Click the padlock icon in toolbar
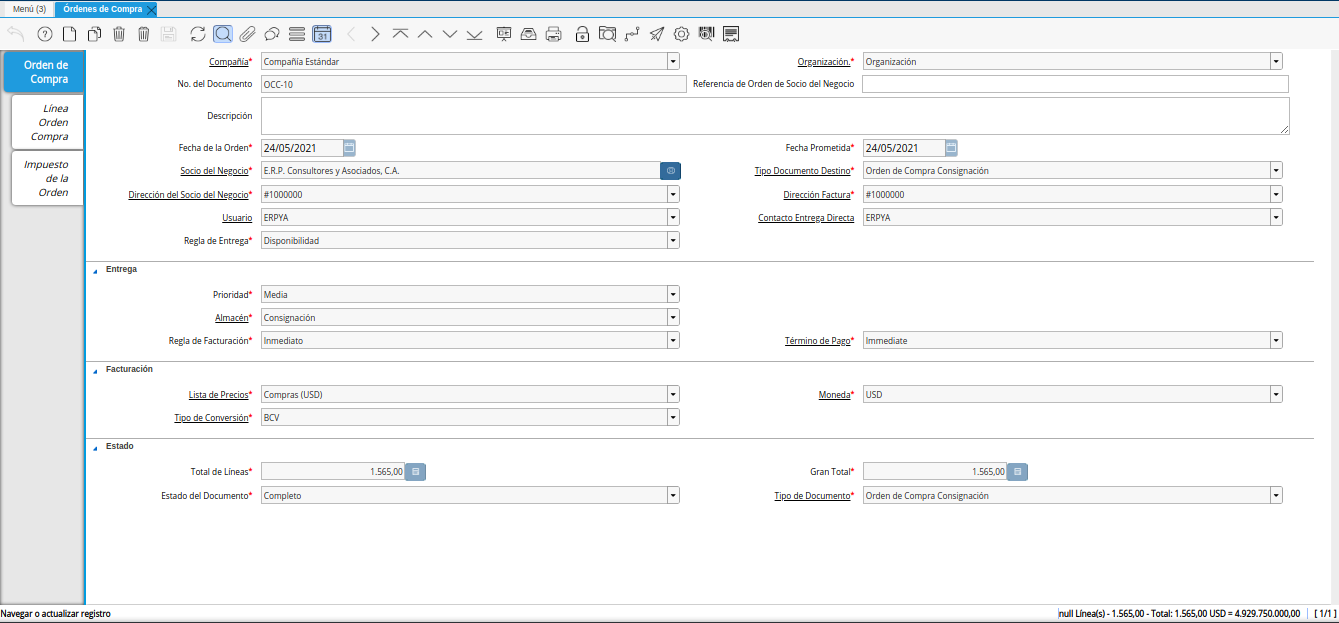This screenshot has width=1339, height=623. pos(582,34)
